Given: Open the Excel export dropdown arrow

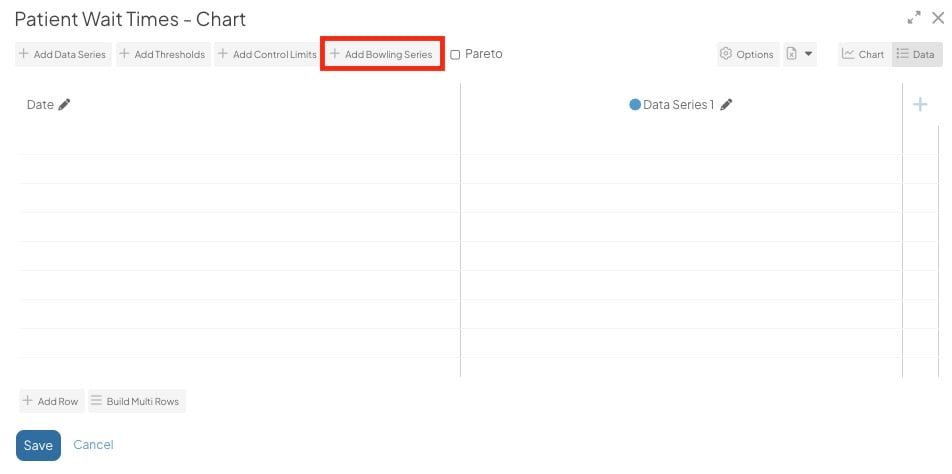Looking at the screenshot, I should 808,54.
